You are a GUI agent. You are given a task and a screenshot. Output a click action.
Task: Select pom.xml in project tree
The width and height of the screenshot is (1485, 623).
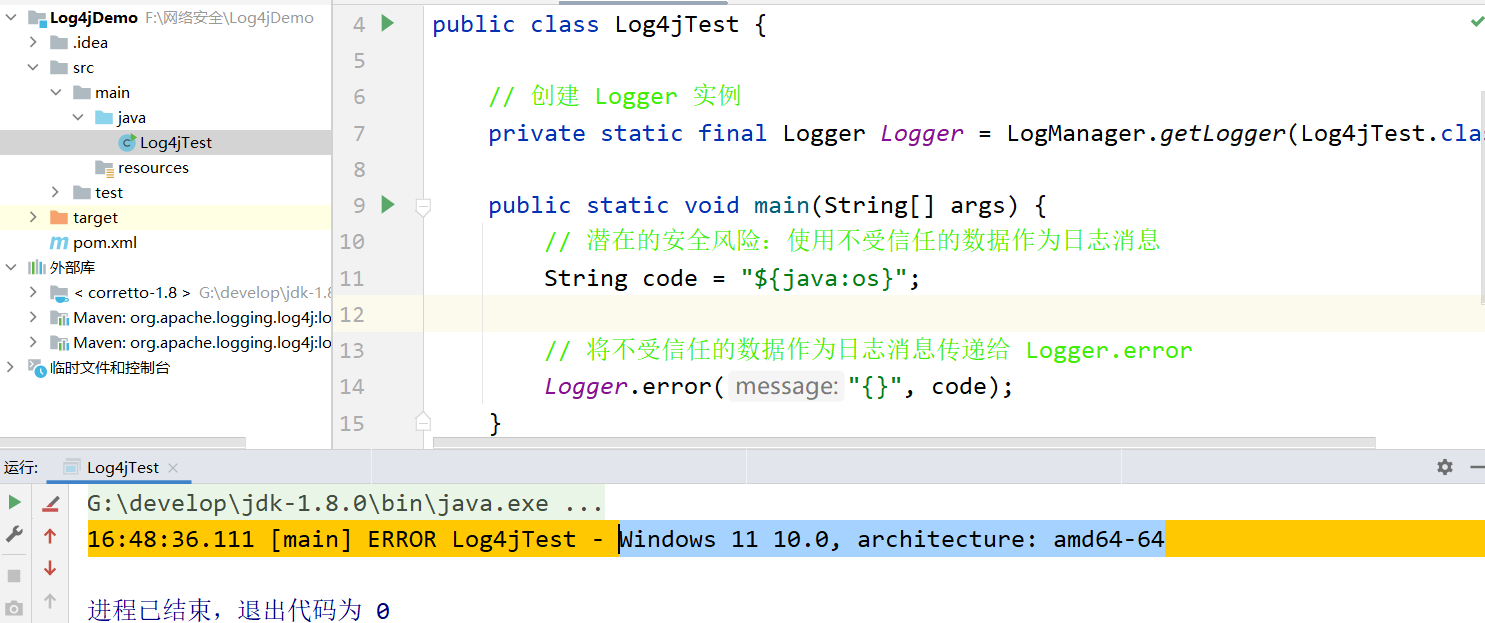[x=105, y=242]
